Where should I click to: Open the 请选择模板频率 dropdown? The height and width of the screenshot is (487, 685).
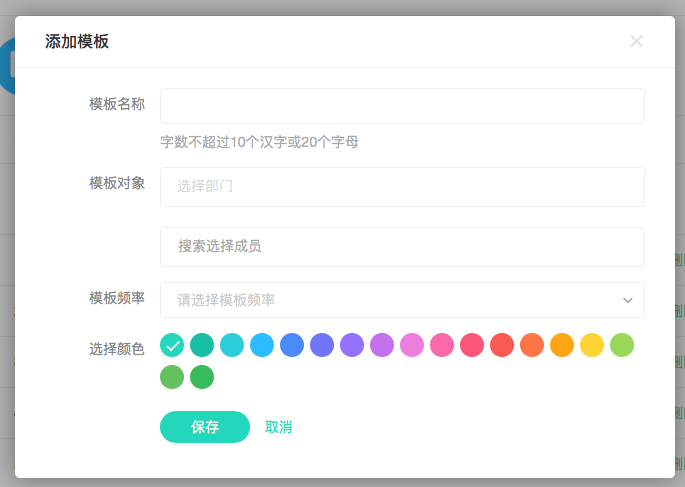(390, 300)
